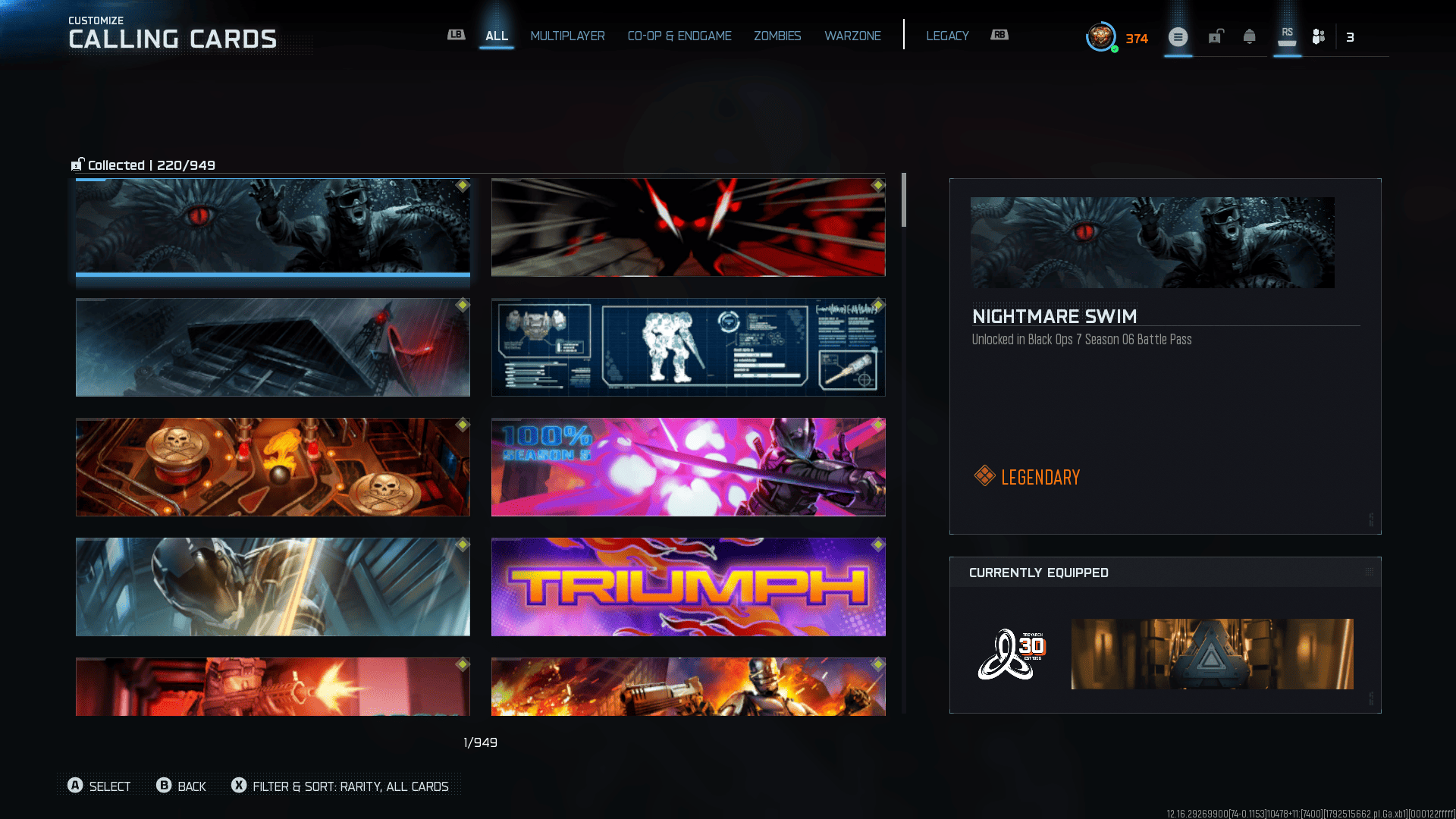Switch to the ALL tab
The height and width of the screenshot is (819, 1456).
point(497,36)
